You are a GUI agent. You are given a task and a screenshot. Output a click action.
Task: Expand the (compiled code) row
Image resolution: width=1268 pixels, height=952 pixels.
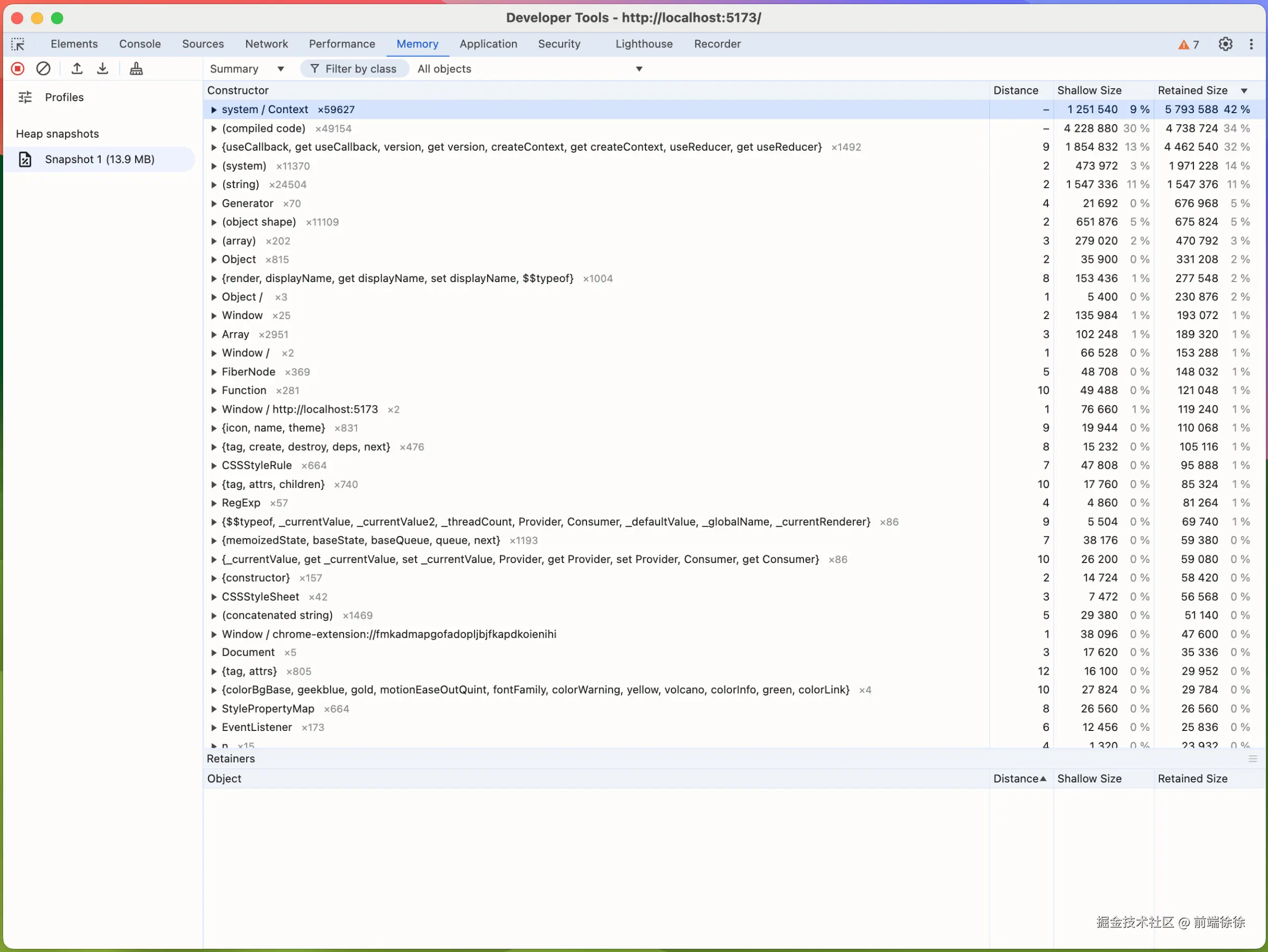point(214,128)
